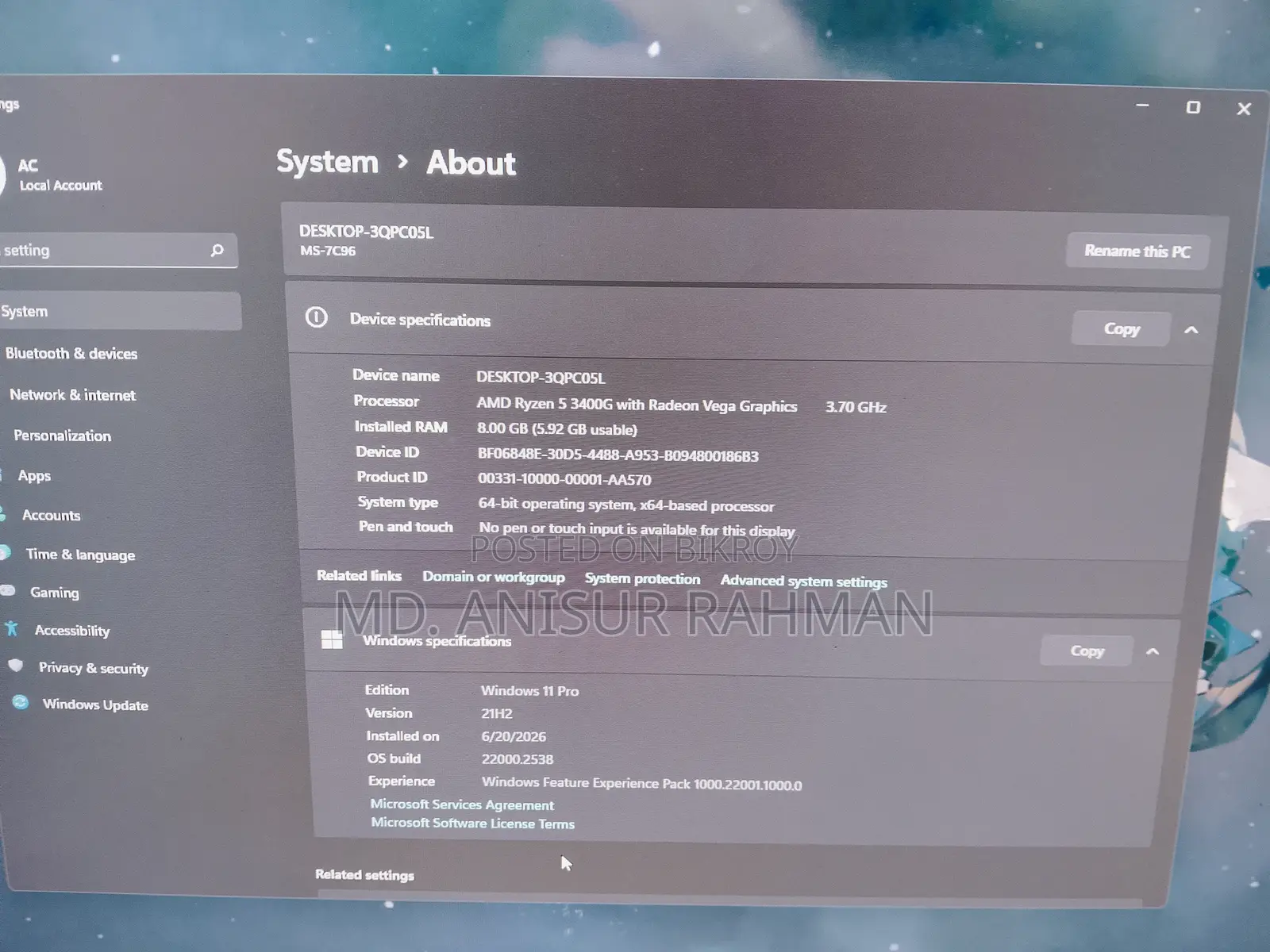Open Personalization settings
Image resolution: width=1270 pixels, height=952 pixels.
coord(62,436)
